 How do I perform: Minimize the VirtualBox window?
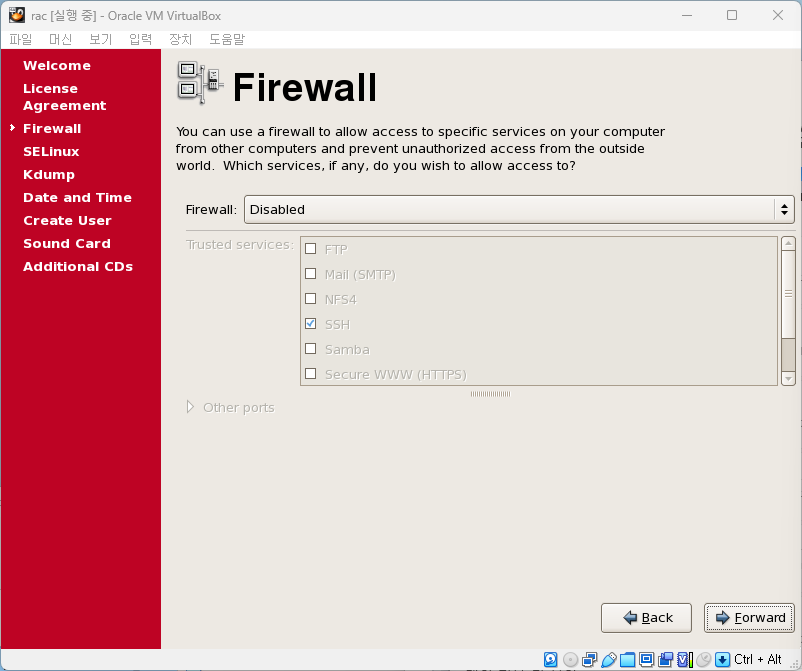coord(687,15)
